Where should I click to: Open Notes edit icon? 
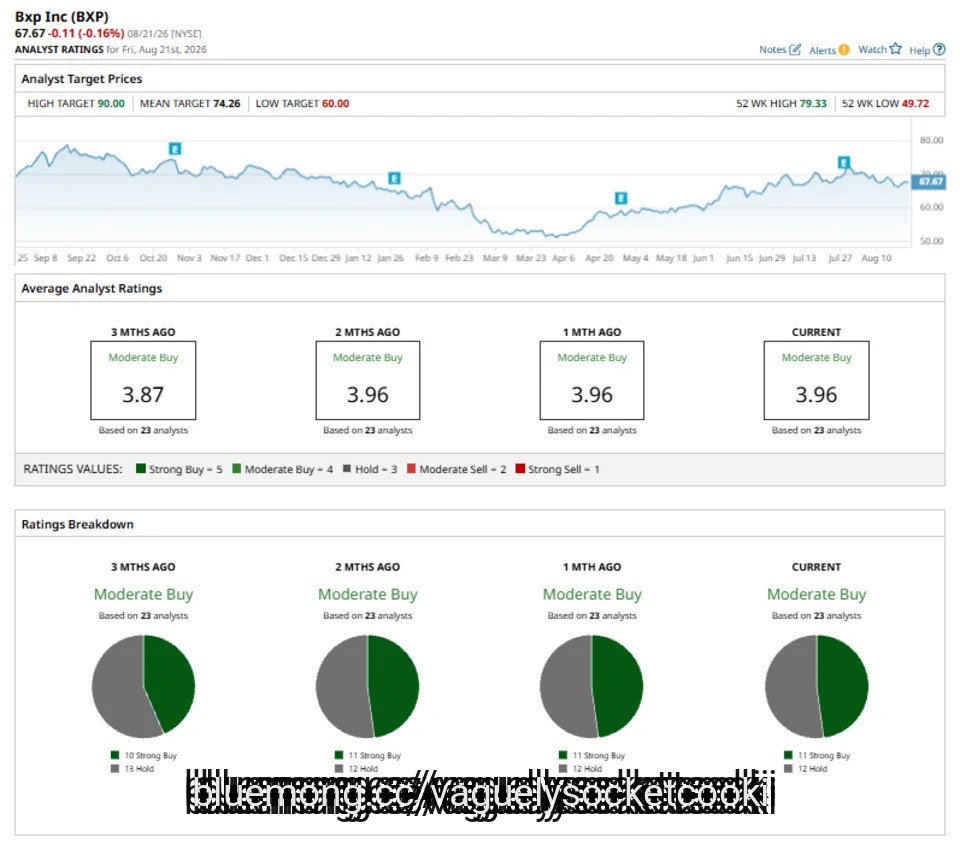(795, 50)
